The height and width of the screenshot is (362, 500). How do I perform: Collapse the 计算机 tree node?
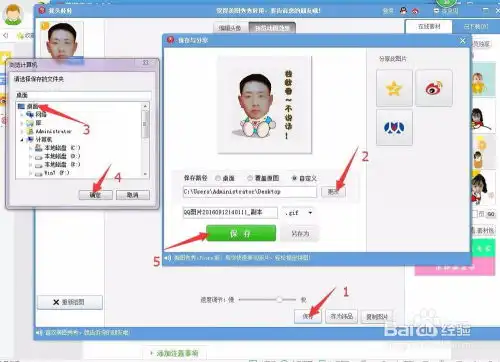(22, 140)
